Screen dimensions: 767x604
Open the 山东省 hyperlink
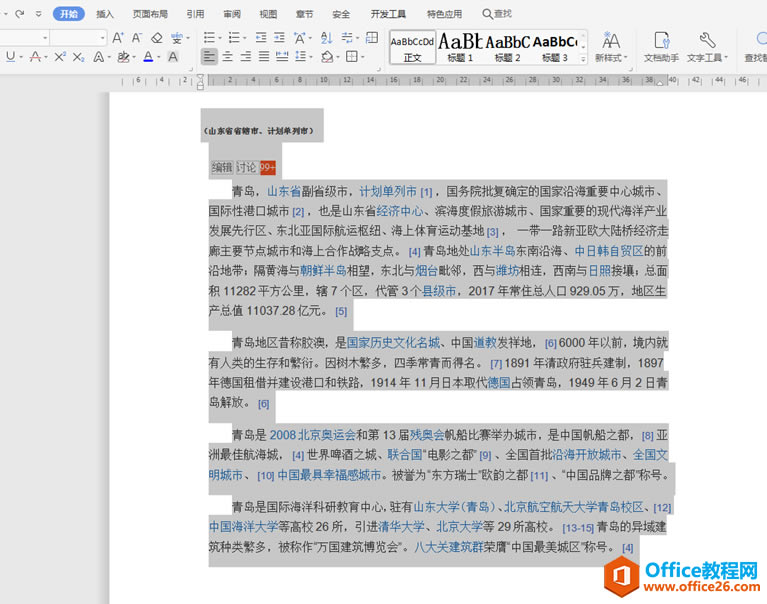[x=284, y=191]
